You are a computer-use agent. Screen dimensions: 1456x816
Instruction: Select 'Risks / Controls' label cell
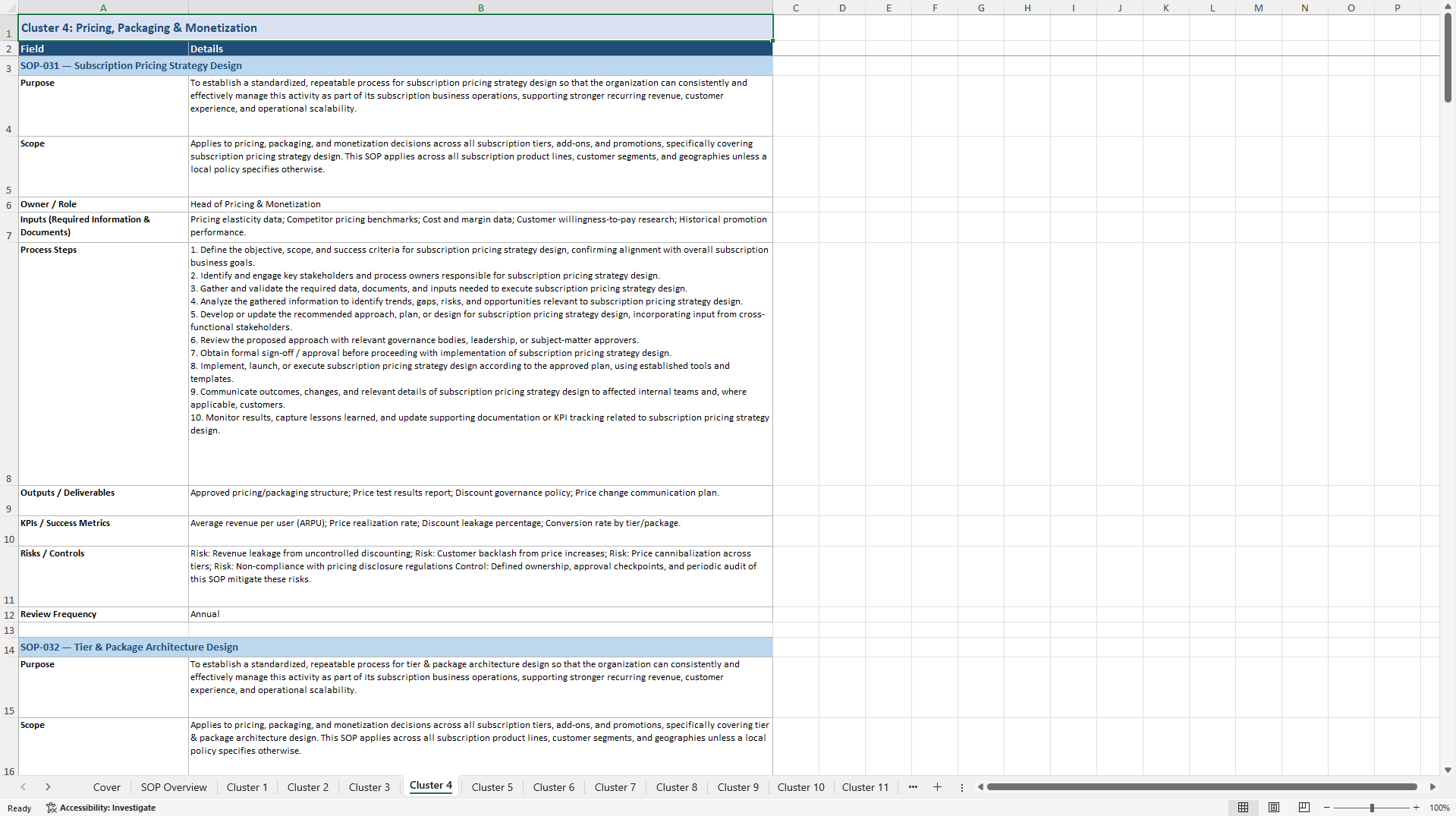(103, 577)
